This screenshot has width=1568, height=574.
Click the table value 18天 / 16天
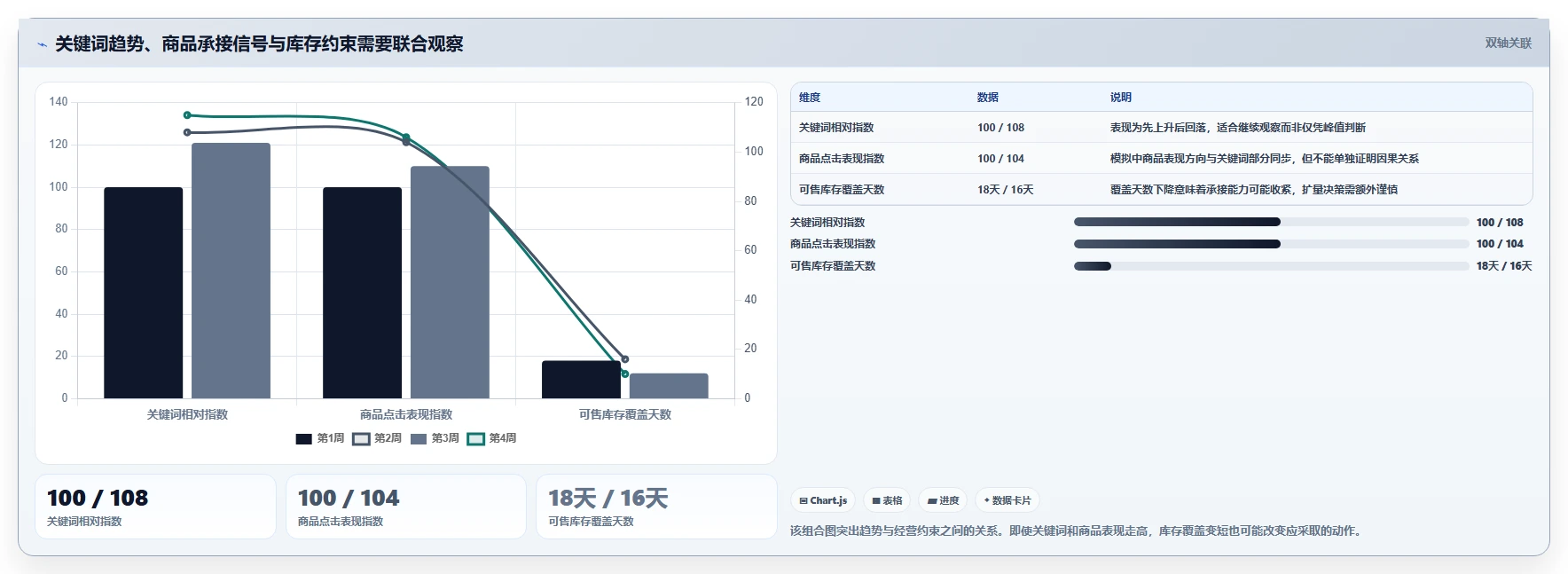pyautogui.click(x=1005, y=190)
